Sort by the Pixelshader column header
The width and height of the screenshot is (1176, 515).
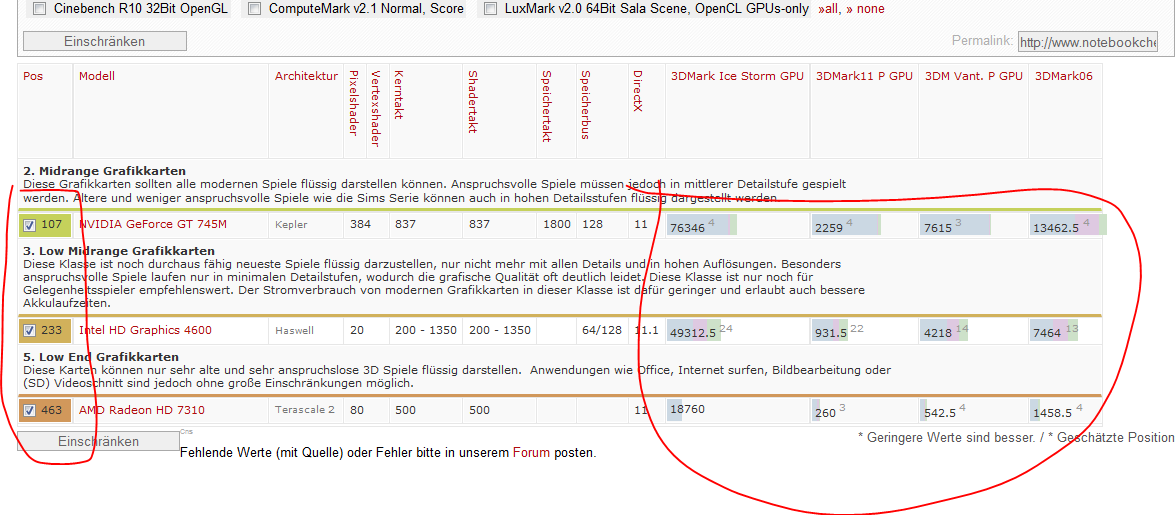pos(354,103)
